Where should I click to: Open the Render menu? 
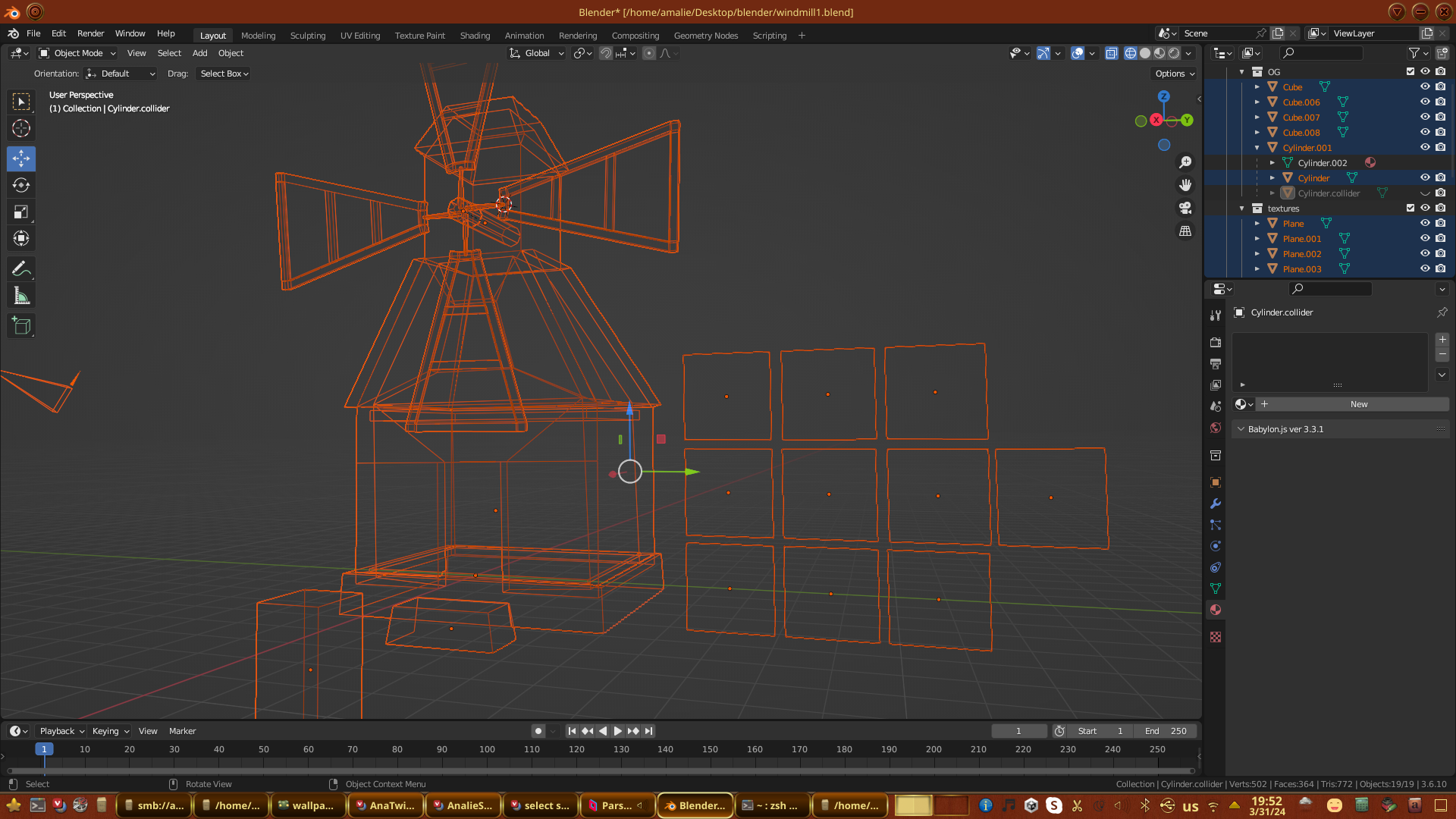coord(90,33)
